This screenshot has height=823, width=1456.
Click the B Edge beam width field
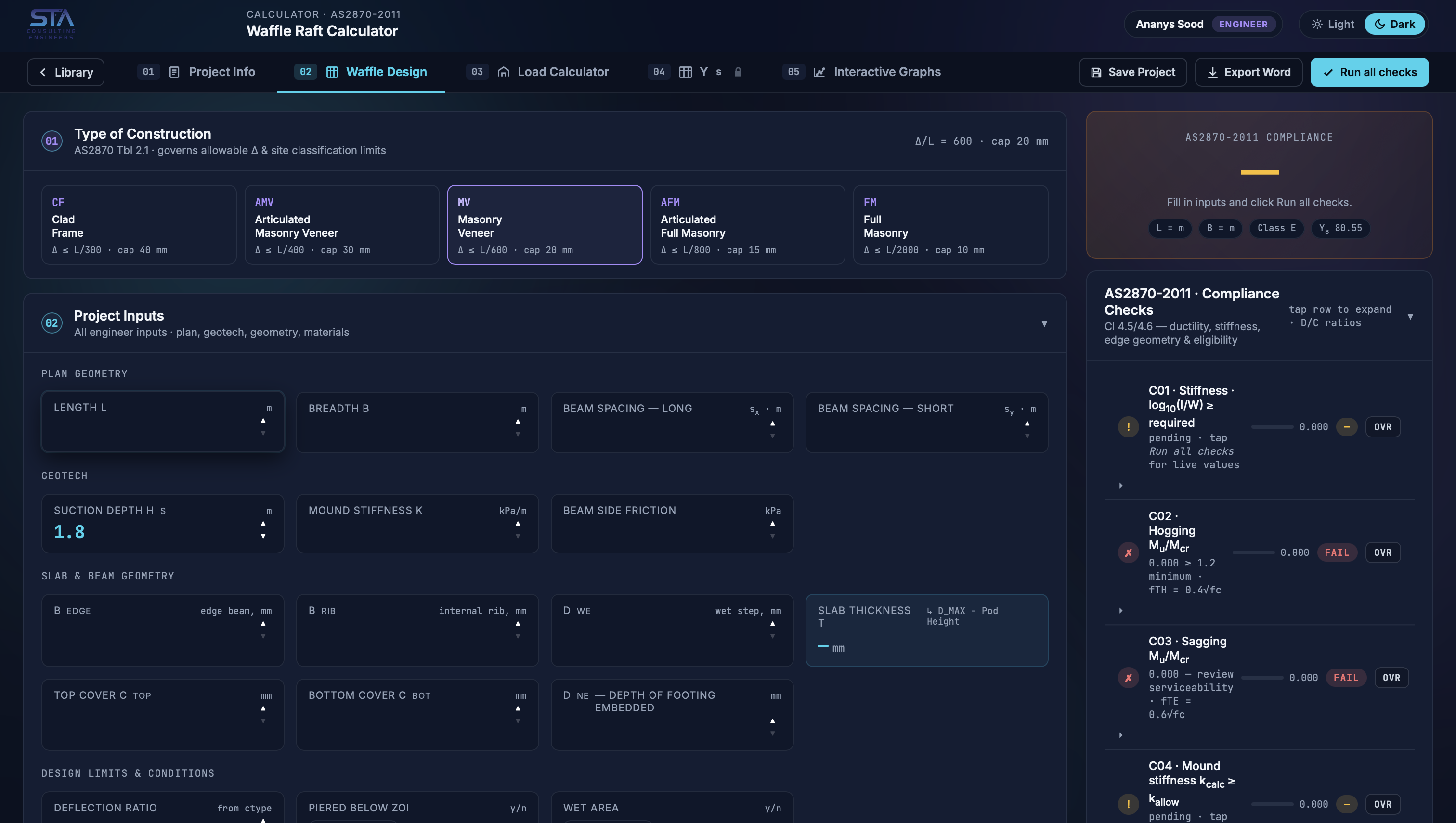point(163,631)
